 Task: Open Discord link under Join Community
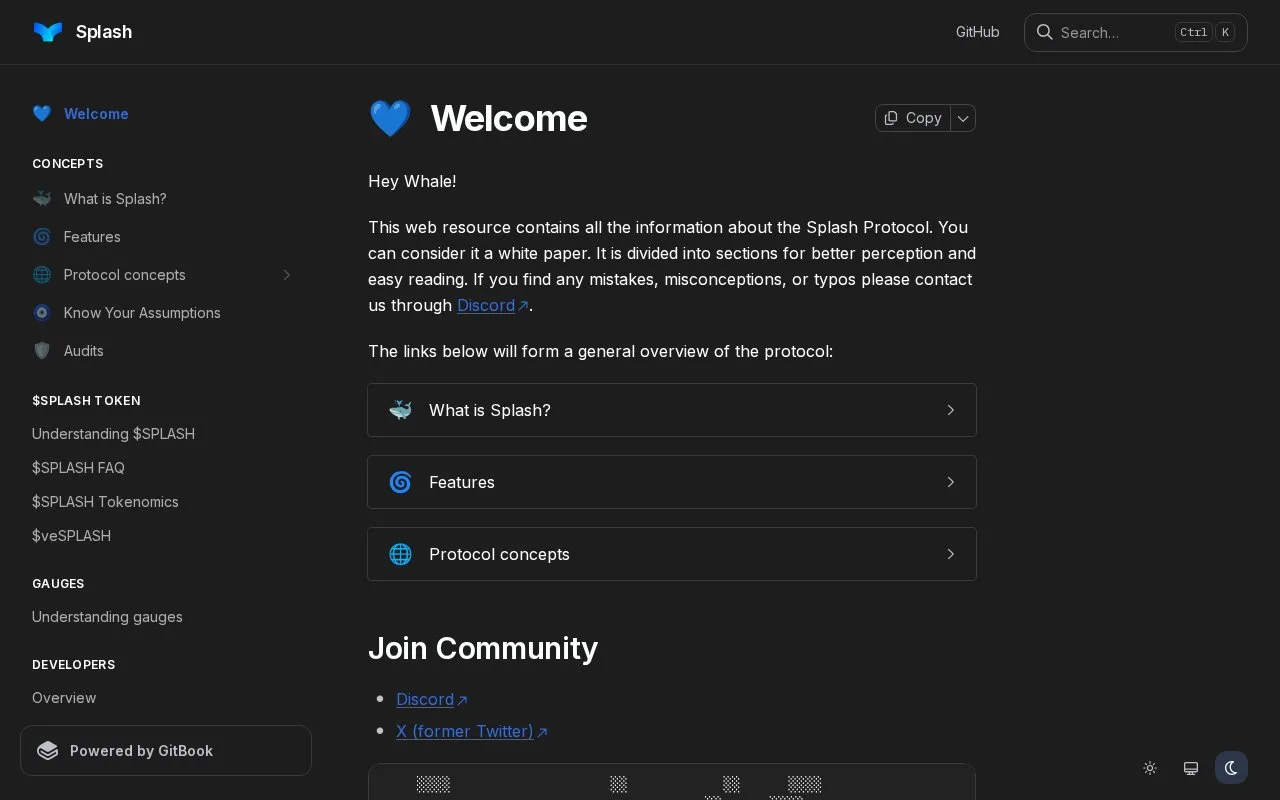[x=431, y=699]
